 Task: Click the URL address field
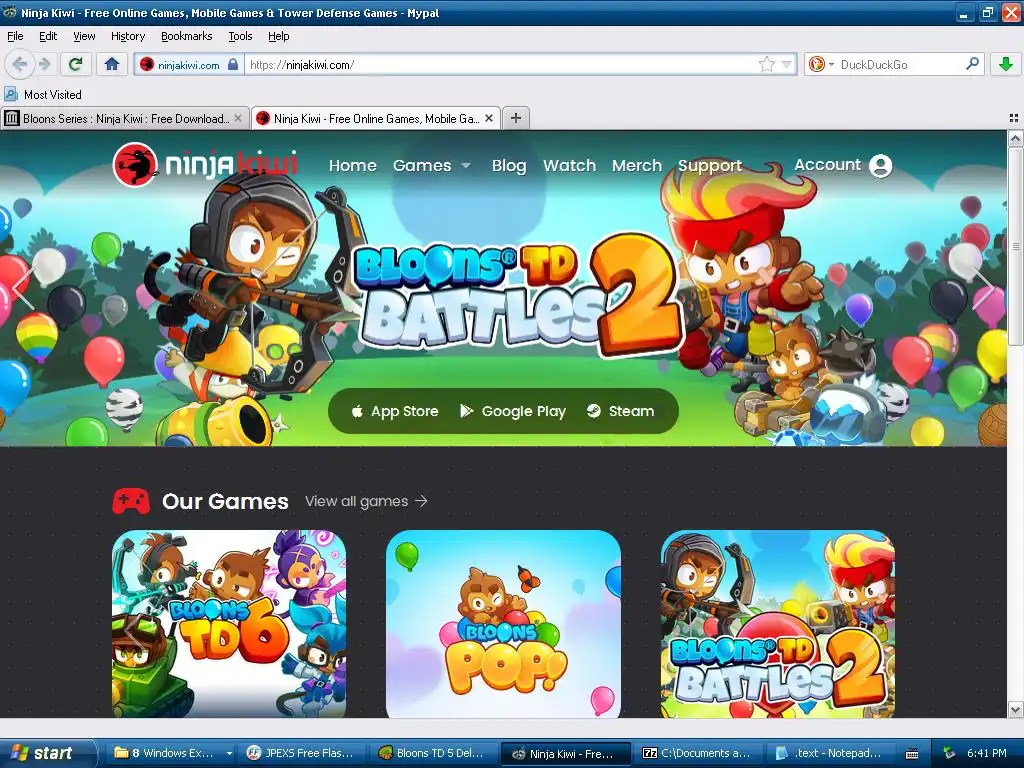tap(500, 64)
